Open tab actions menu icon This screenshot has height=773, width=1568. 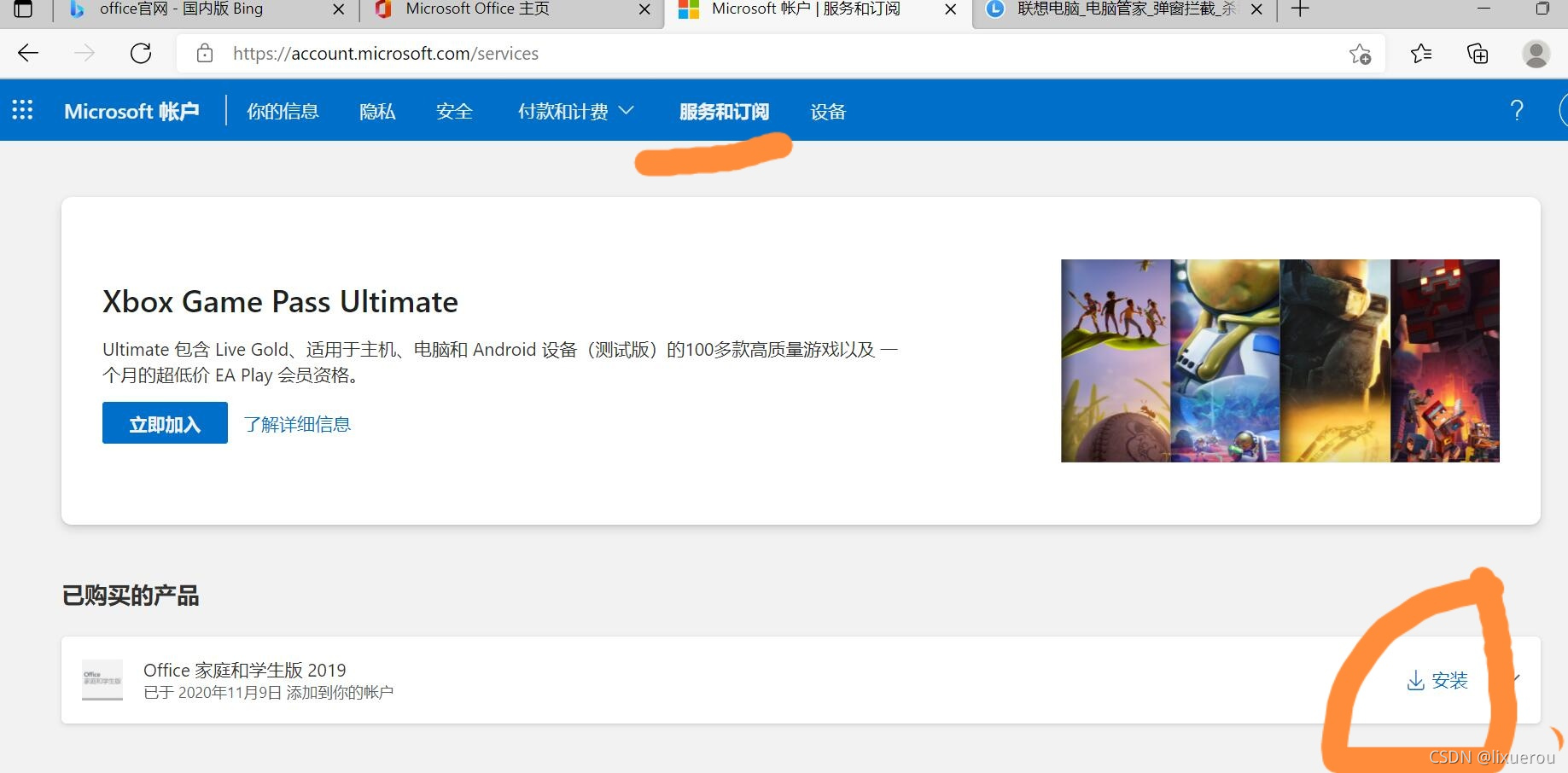coord(23,9)
